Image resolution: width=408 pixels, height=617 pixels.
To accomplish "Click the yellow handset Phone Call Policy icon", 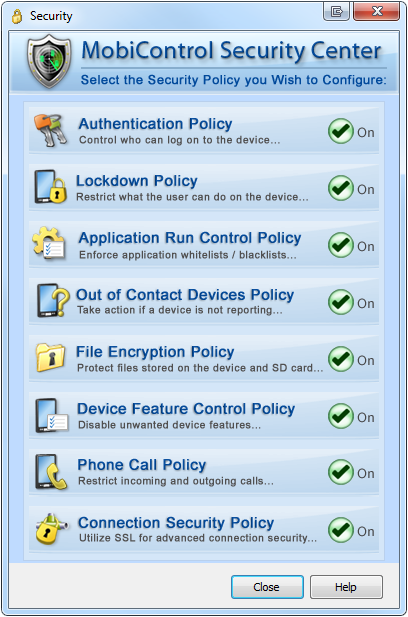I will coord(51,472).
